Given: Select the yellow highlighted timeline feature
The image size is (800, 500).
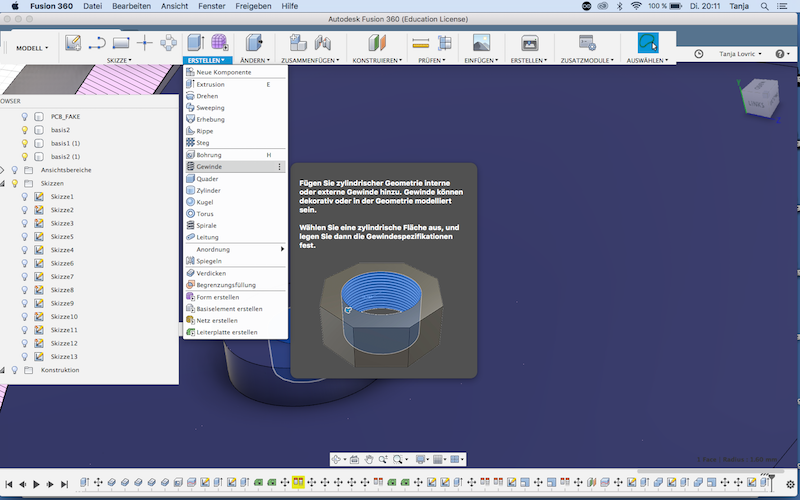Looking at the screenshot, I should pos(298,482).
